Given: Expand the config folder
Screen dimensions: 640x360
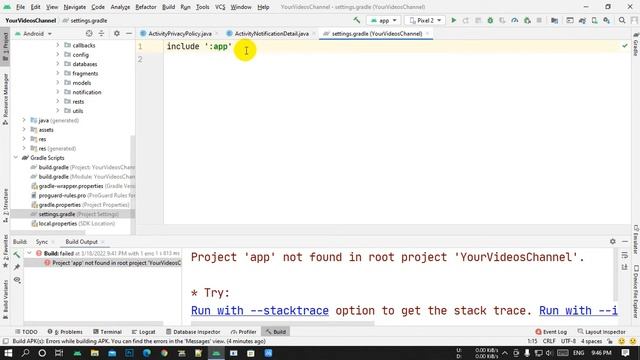Looking at the screenshot, I should coord(58,54).
